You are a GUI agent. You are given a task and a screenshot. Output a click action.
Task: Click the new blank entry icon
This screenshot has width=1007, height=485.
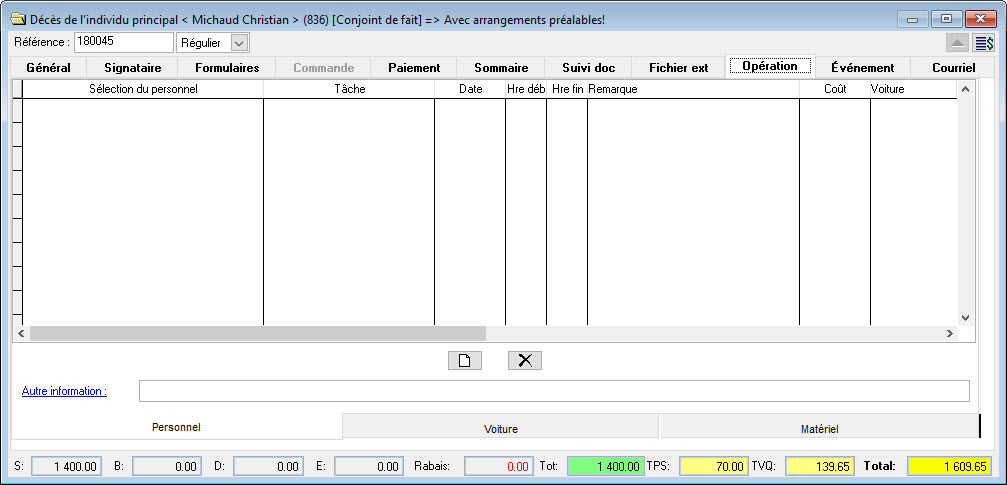(464, 361)
